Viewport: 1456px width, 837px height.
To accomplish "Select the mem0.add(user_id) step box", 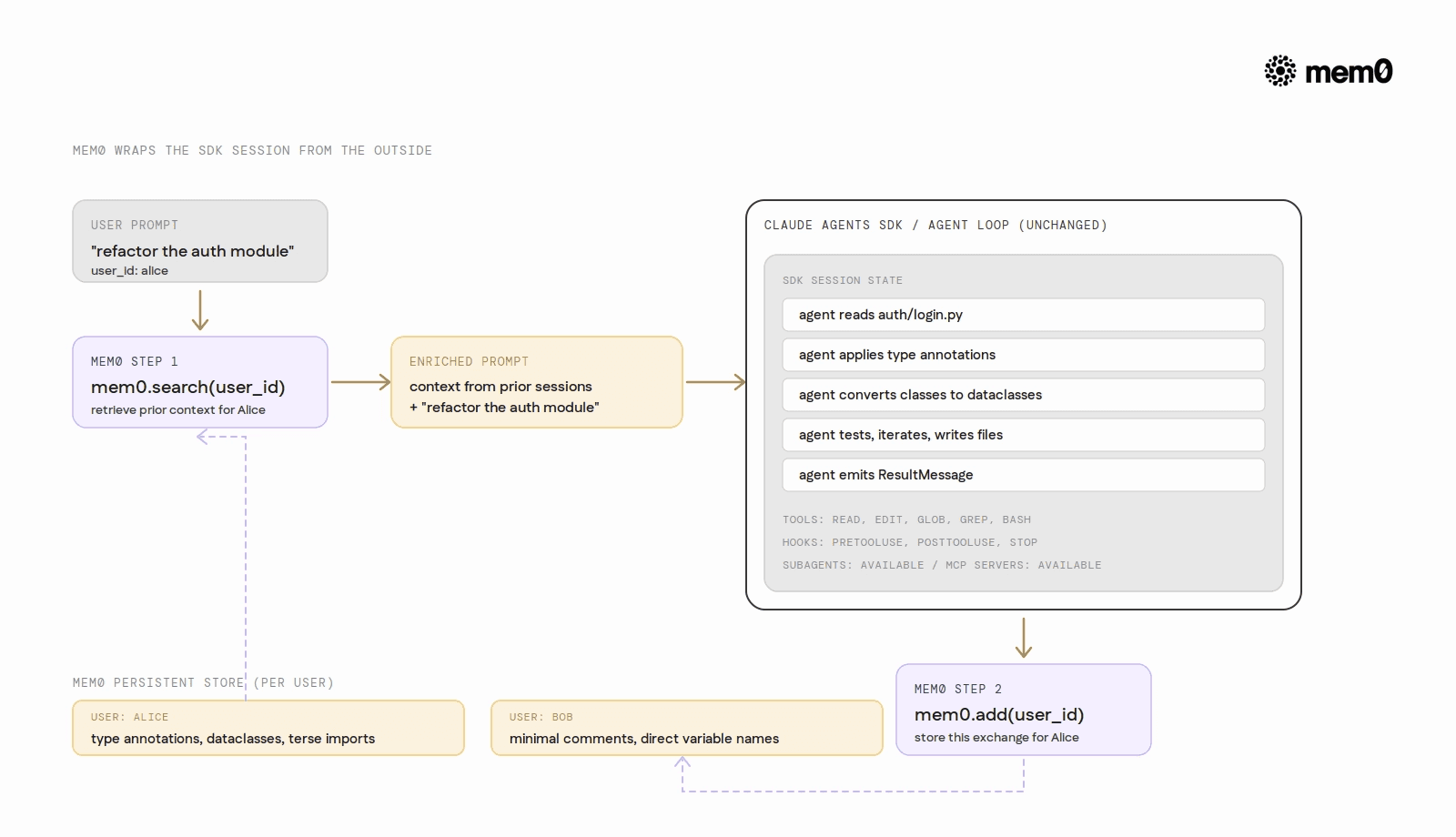I will click(x=1024, y=710).
